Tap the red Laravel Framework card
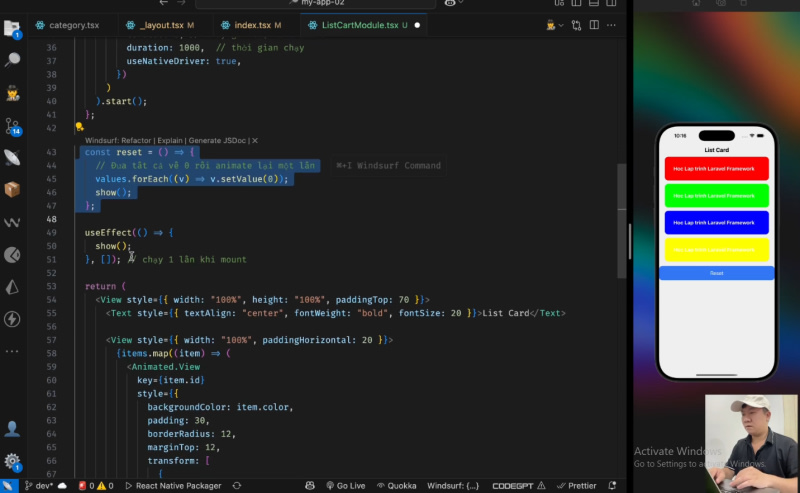Image resolution: width=800 pixels, height=493 pixels. tap(716, 168)
